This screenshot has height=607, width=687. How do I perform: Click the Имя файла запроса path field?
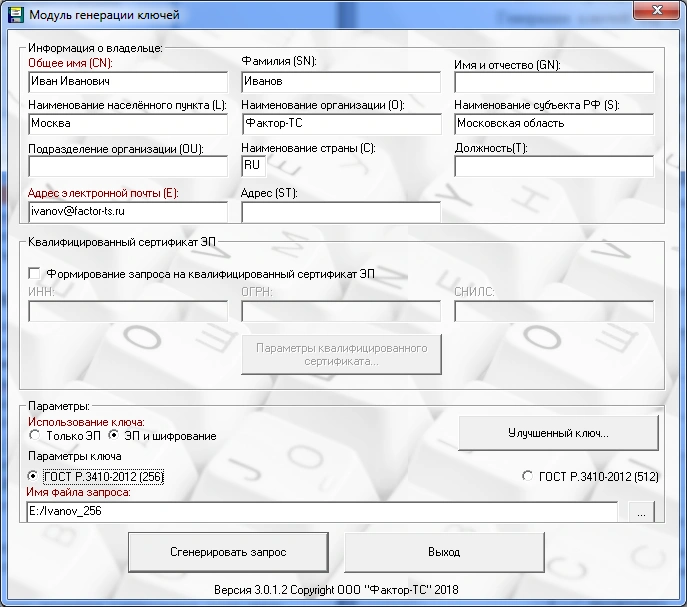click(x=322, y=511)
